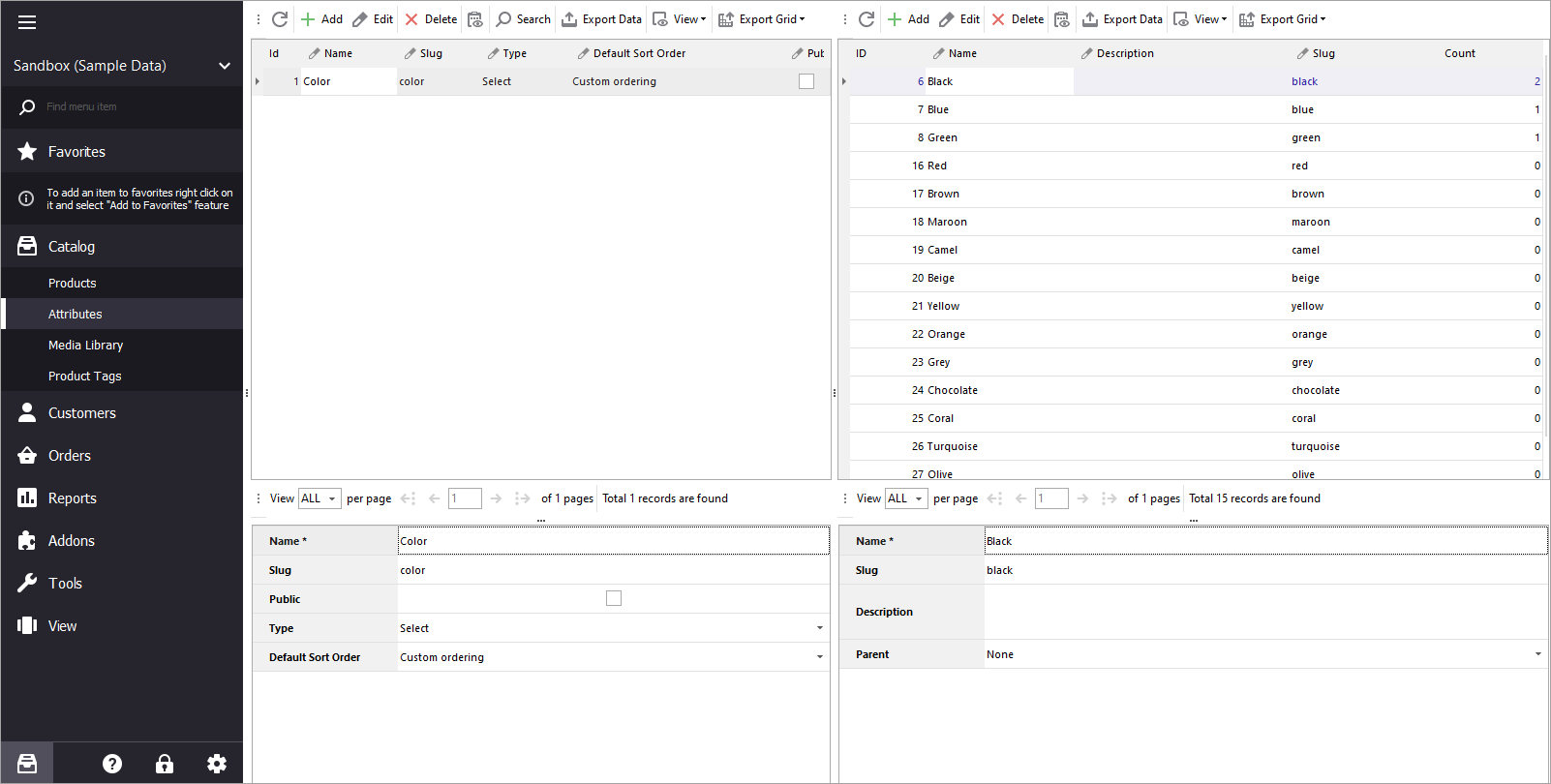Refresh the attribute terms grid on right
Screen dimensions: 1551x784
point(867,19)
